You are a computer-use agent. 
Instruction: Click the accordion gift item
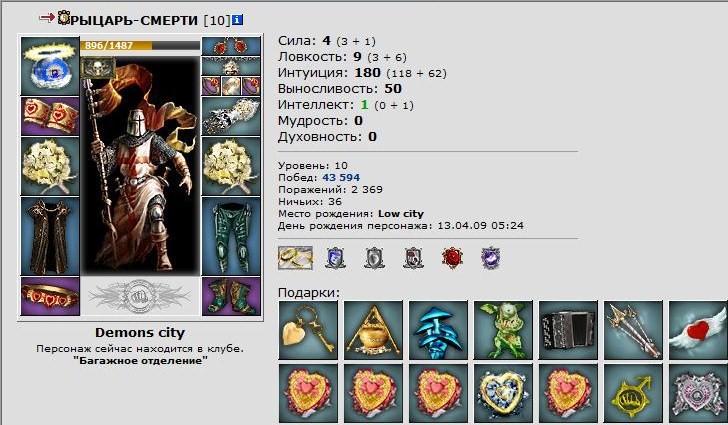[568, 330]
